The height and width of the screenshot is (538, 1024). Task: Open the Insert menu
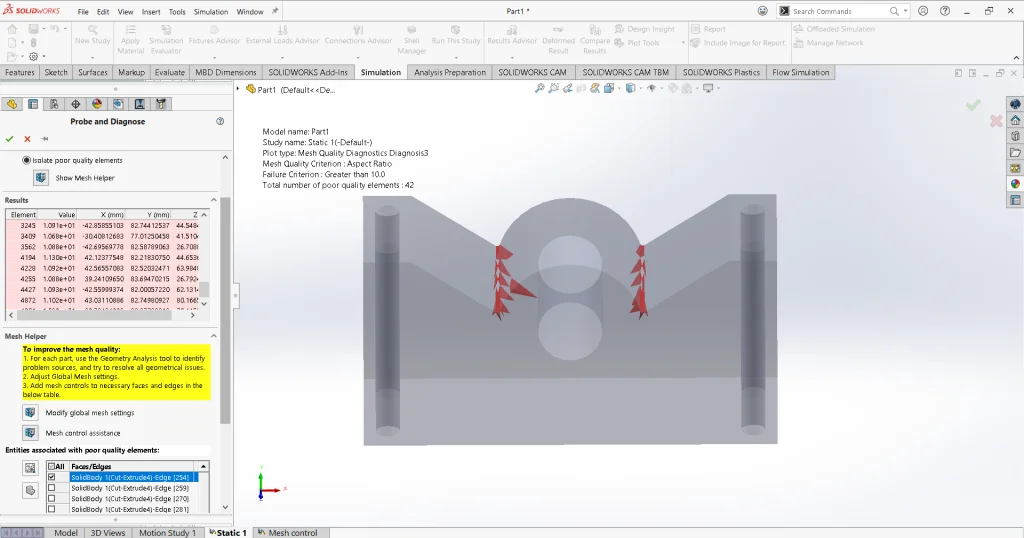pyautogui.click(x=151, y=12)
